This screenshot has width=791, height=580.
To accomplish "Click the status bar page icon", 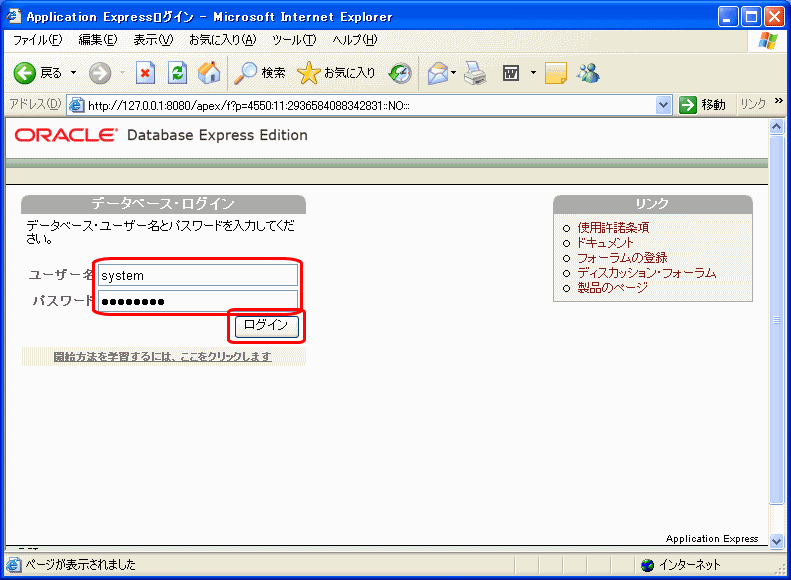I will point(14,564).
